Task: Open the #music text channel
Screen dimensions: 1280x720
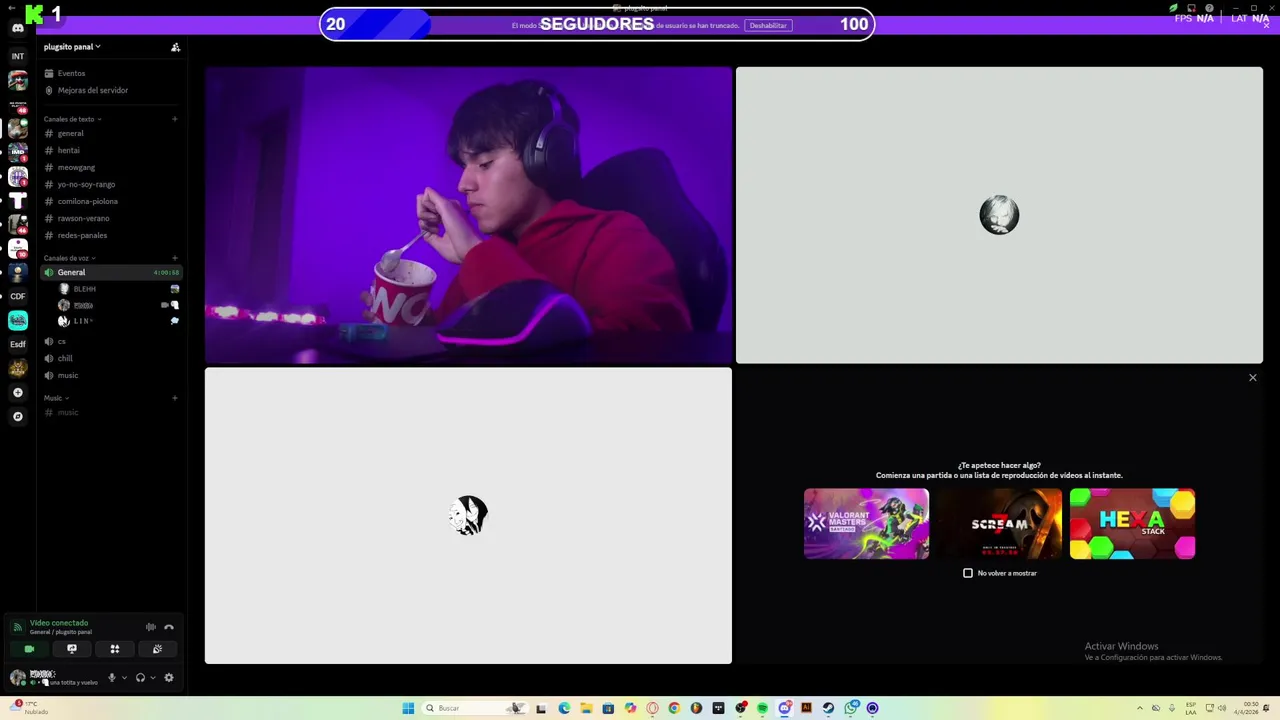Action: 110,412
